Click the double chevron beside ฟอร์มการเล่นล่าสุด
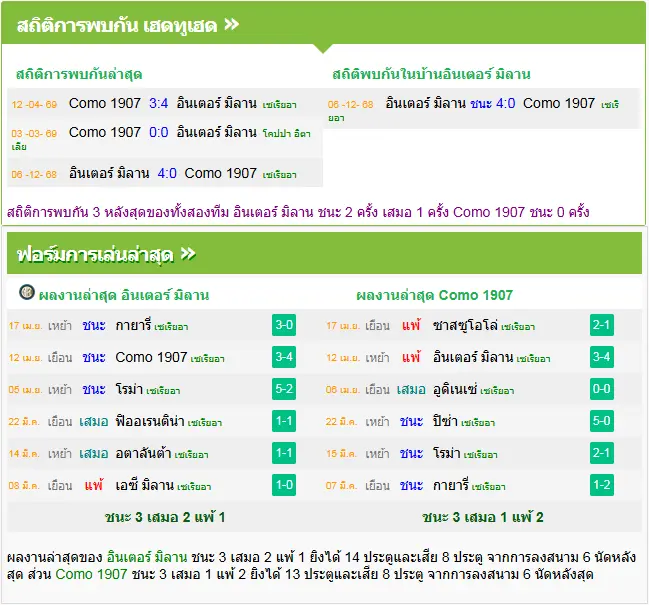 click(x=188, y=254)
